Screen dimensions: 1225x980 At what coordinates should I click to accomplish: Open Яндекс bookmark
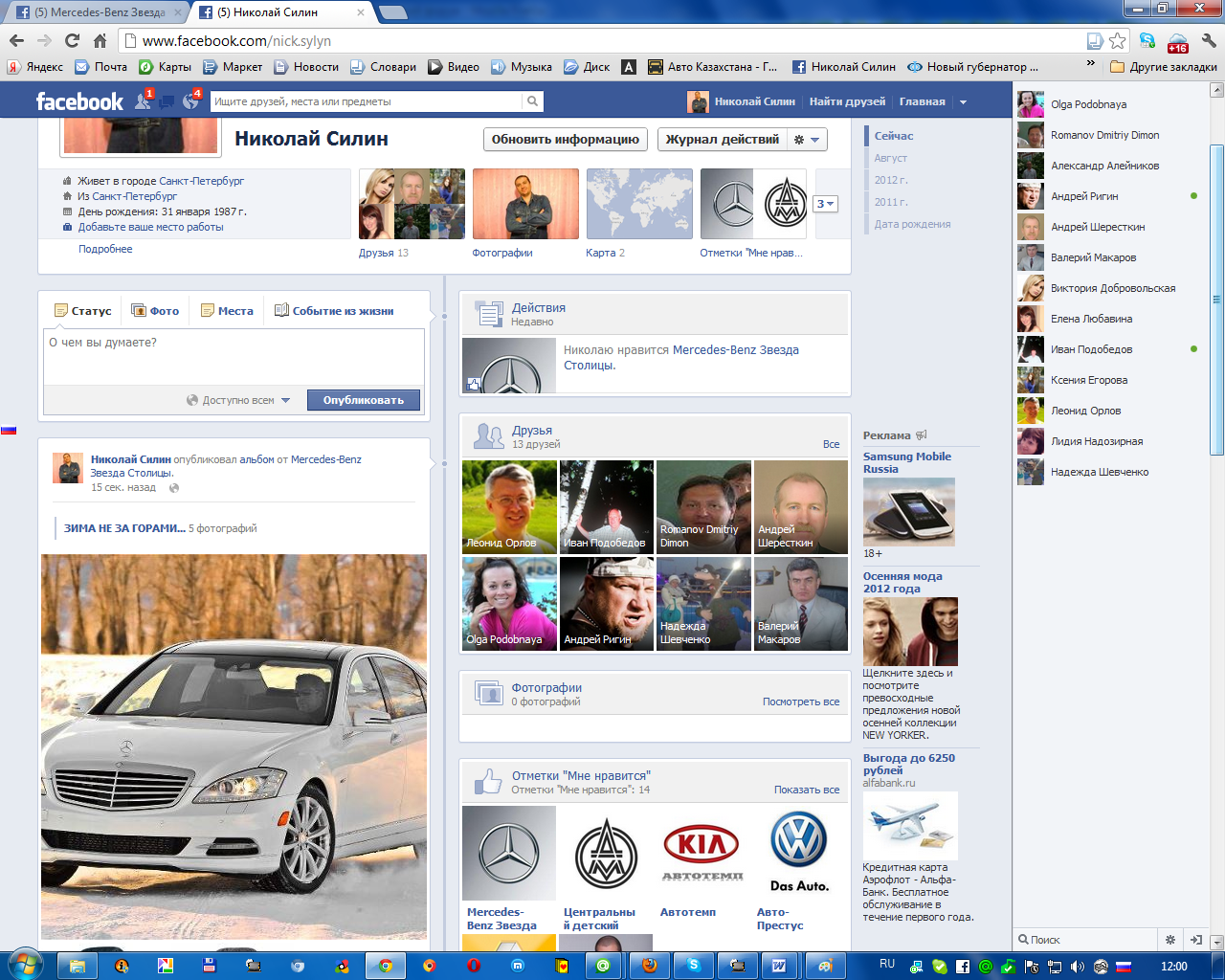click(35, 67)
